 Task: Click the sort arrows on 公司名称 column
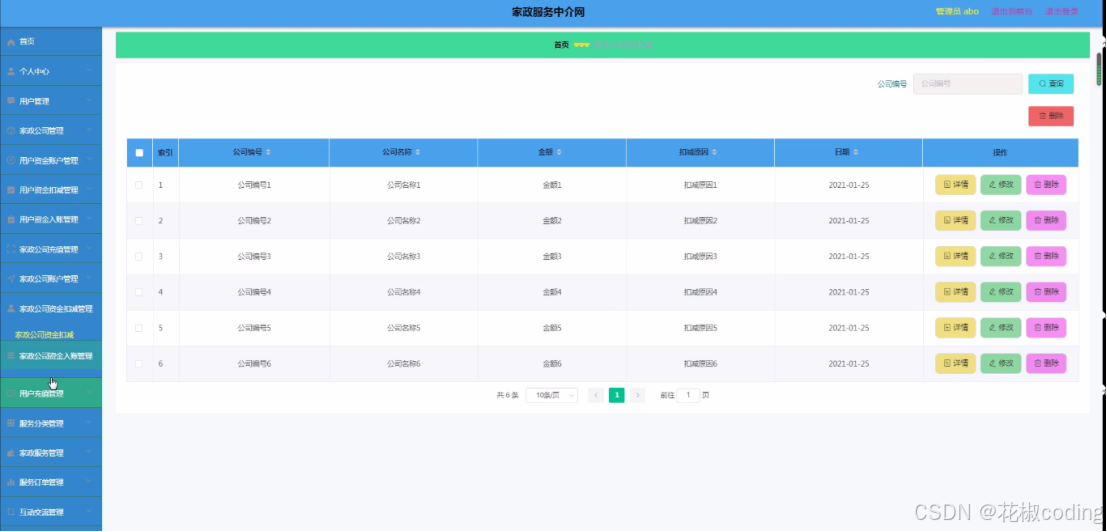coord(417,152)
